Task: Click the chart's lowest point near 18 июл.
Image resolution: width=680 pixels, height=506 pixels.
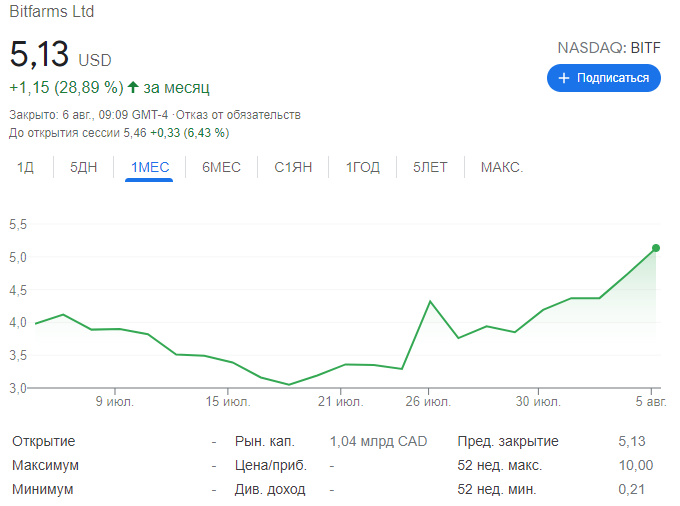Action: pos(289,384)
